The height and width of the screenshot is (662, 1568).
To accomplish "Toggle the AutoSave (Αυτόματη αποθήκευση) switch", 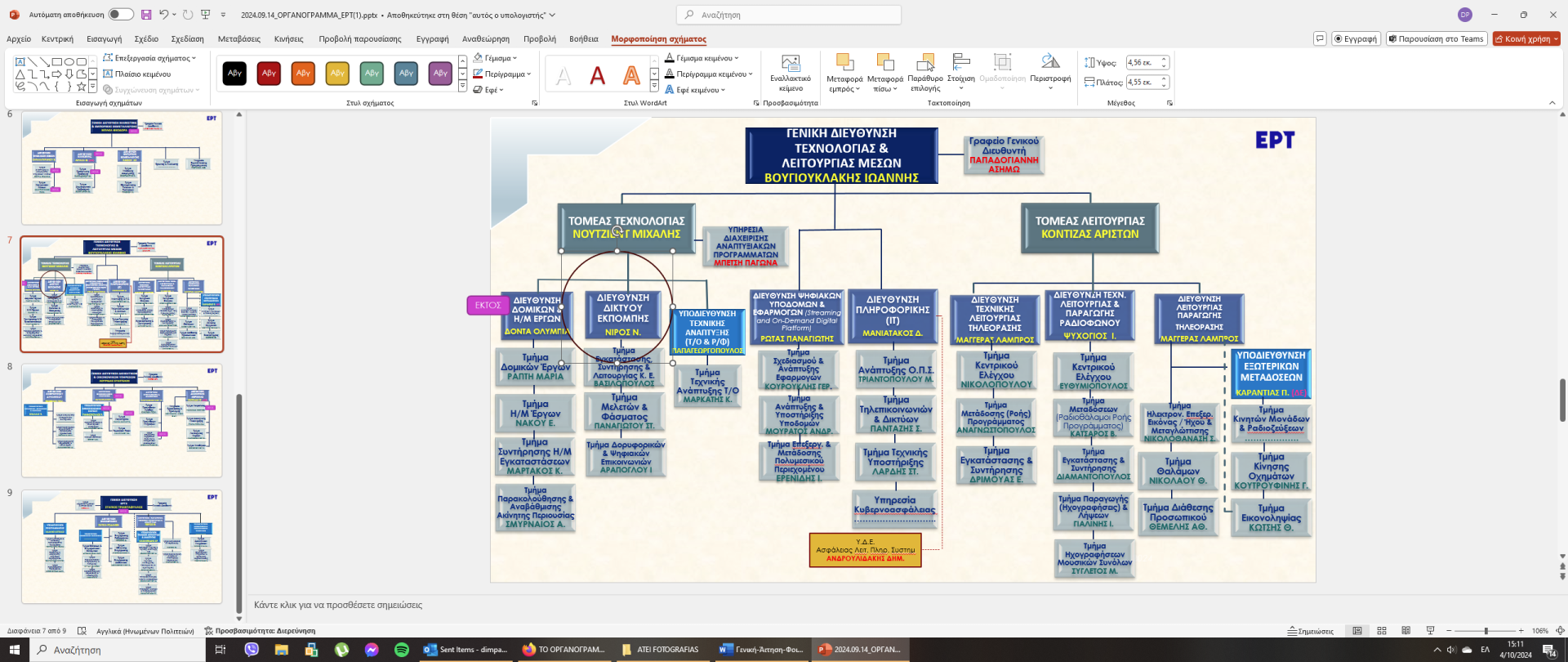I will [x=120, y=15].
